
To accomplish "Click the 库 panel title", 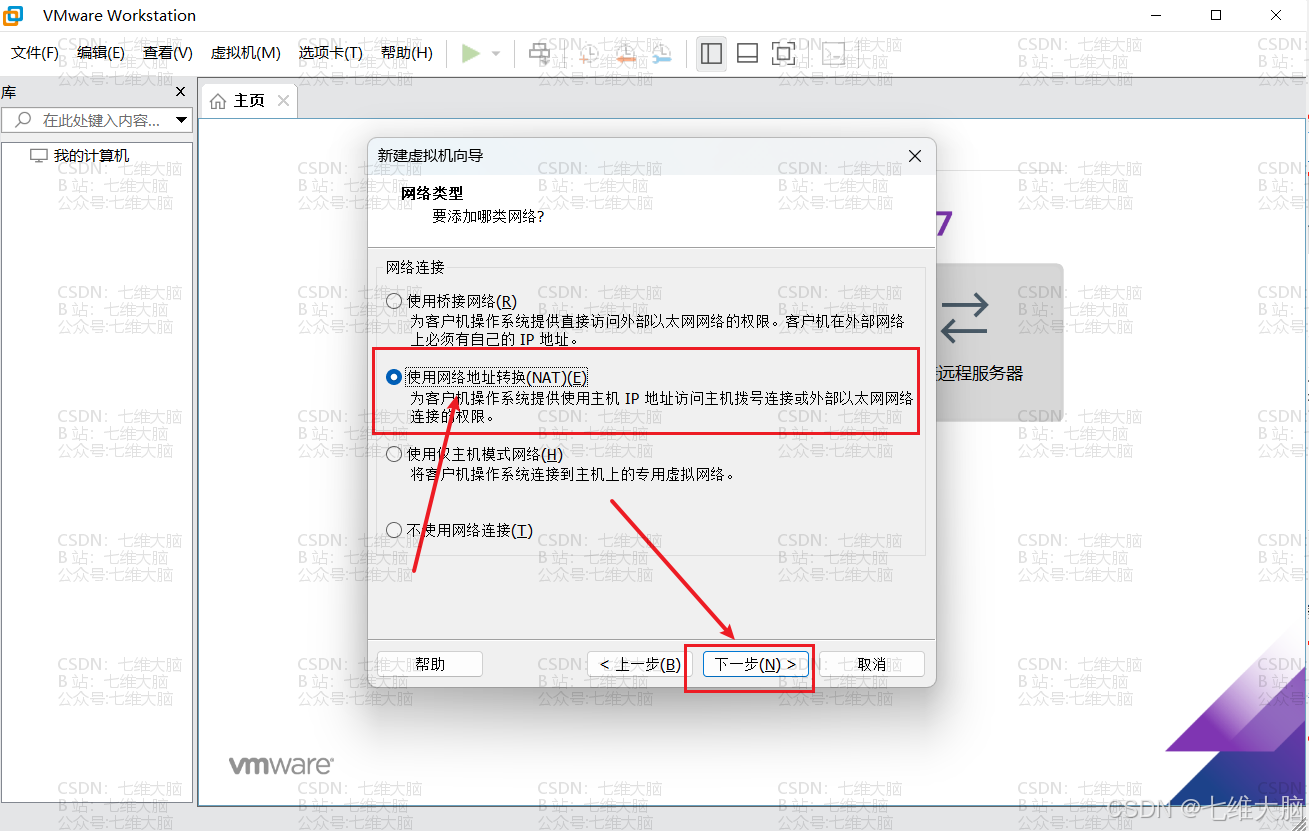I will pos(8,92).
